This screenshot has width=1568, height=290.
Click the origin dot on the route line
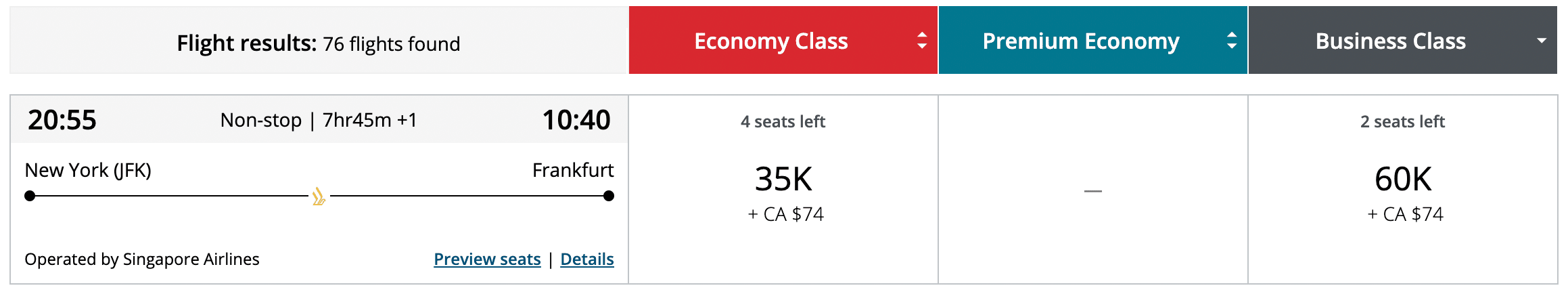click(x=30, y=196)
